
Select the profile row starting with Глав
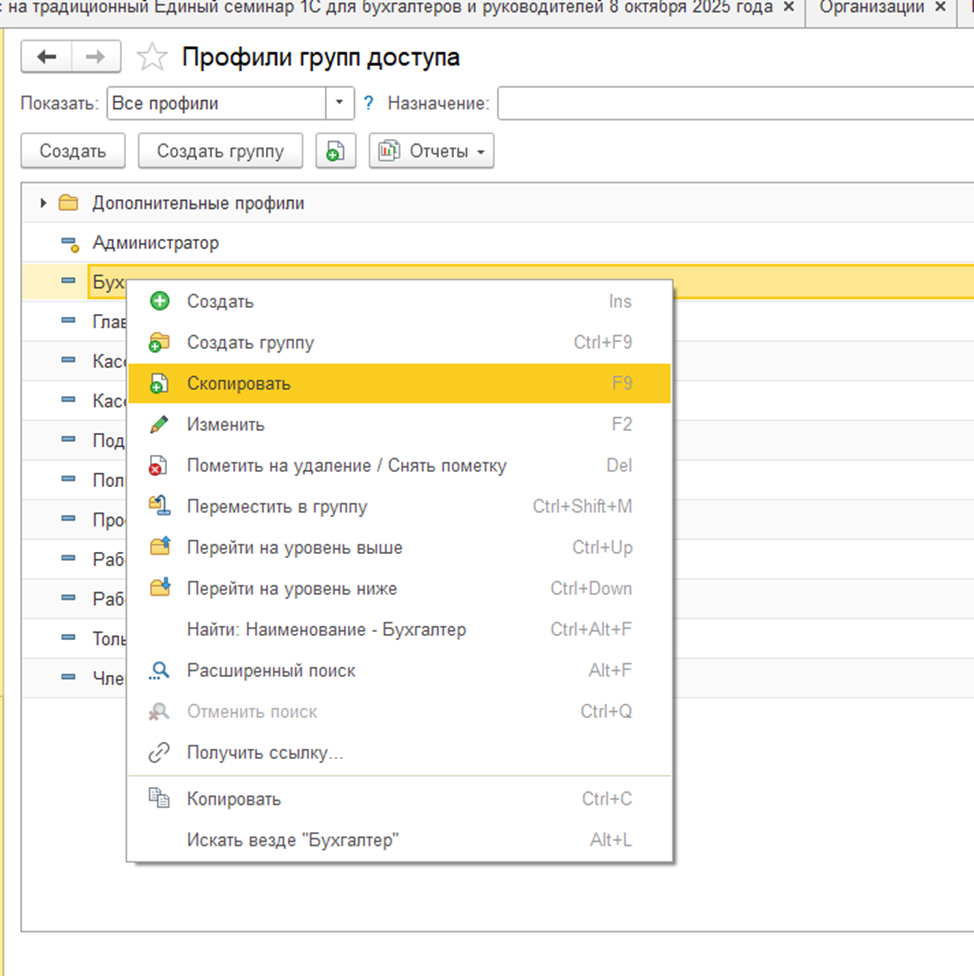click(73, 321)
